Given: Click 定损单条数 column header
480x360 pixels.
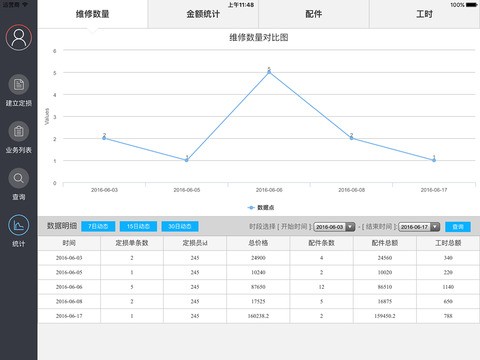Looking at the screenshot, I should (x=132, y=243).
